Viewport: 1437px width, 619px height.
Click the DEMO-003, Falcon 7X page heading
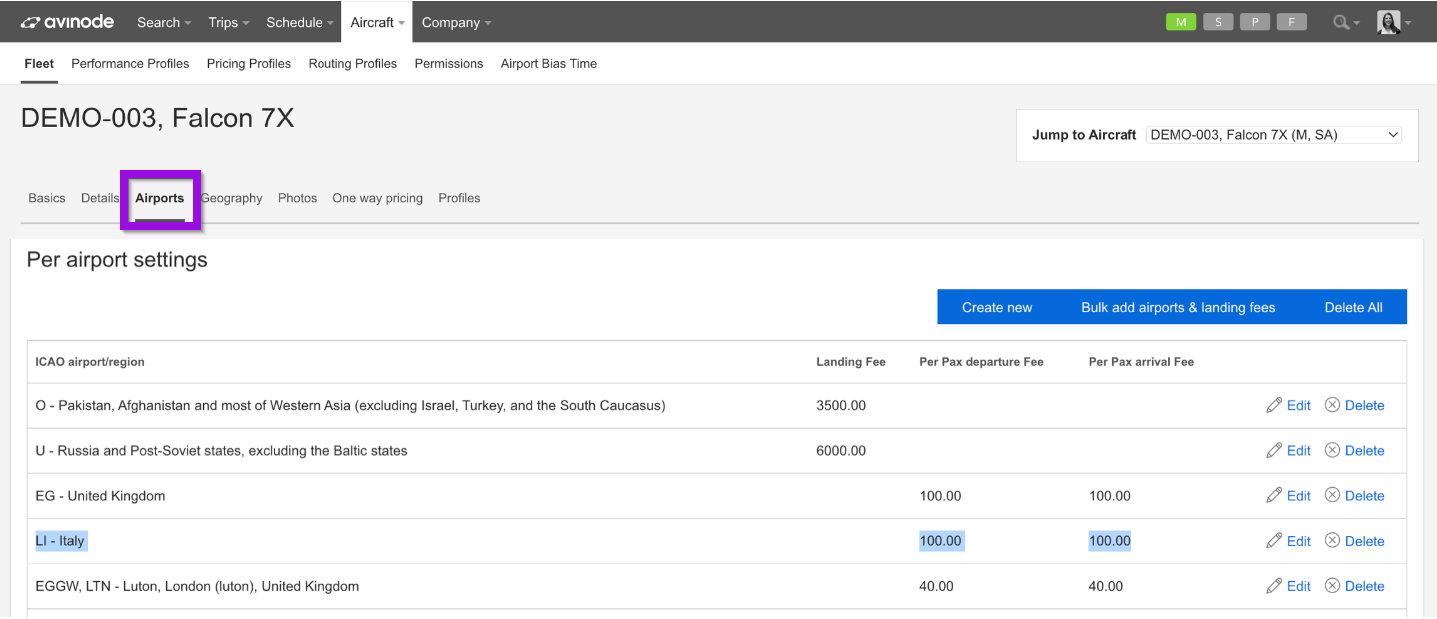pyautogui.click(x=157, y=118)
